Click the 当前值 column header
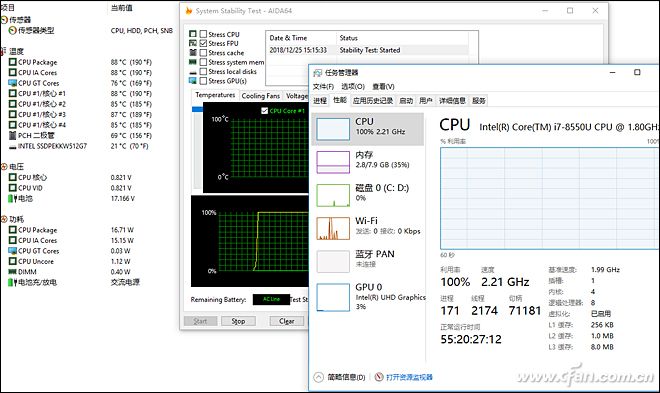The height and width of the screenshot is (393, 660). (122, 8)
